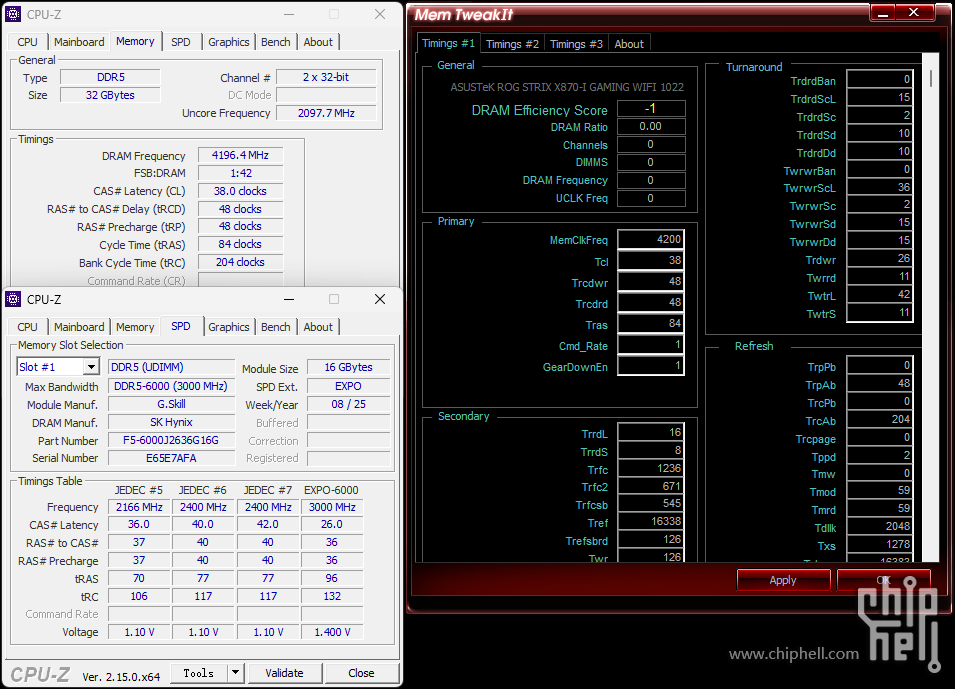Open the About tab in the CPU-Z Memory window
The image size is (955, 689).
[318, 42]
